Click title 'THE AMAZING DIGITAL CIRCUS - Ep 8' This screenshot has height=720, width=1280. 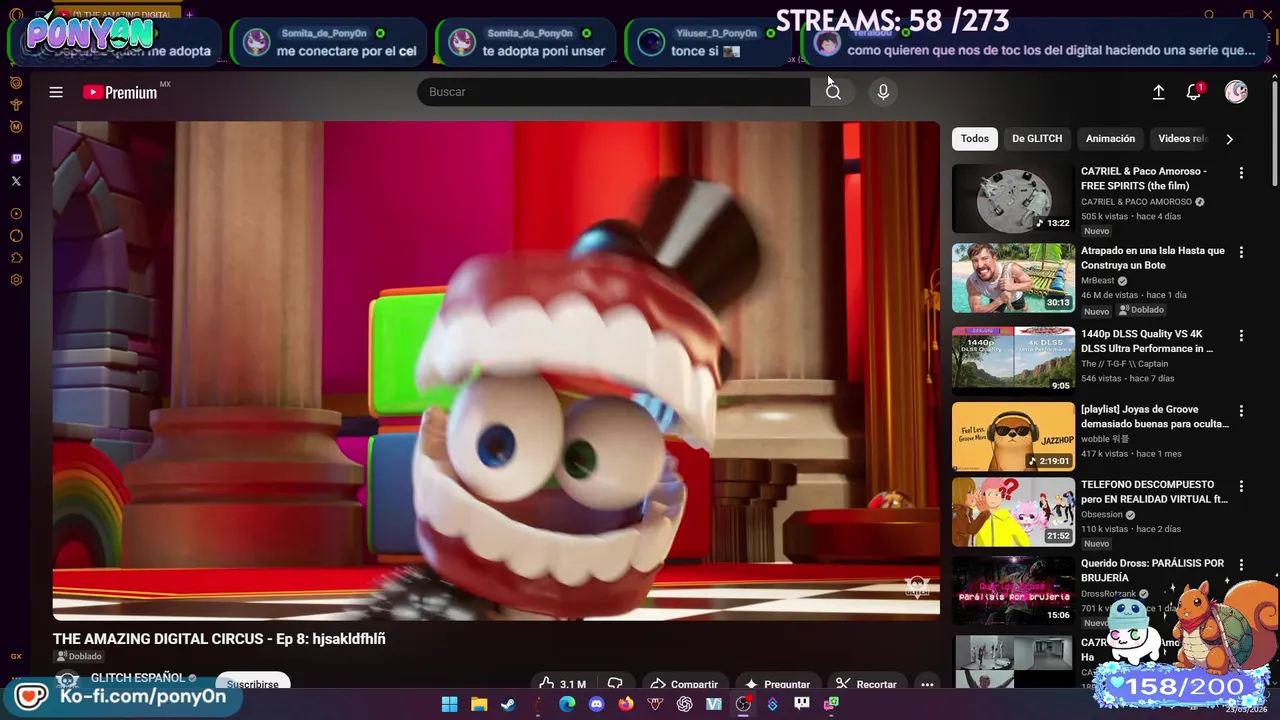point(219,638)
